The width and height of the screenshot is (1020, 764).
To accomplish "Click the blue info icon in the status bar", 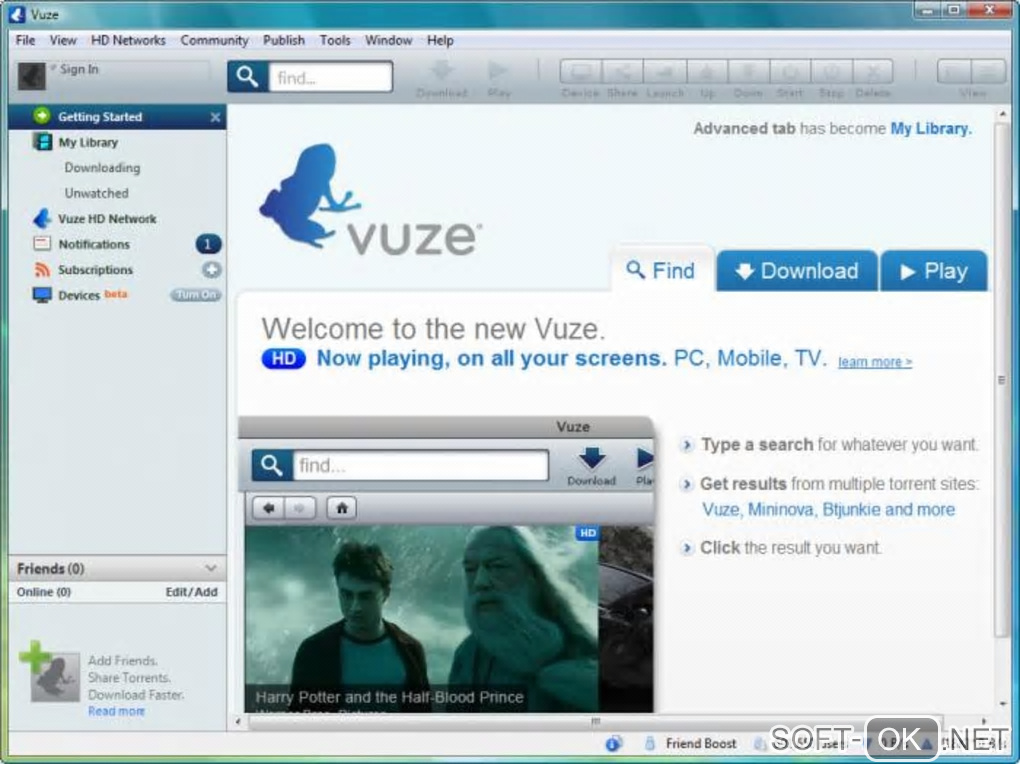I will click(613, 743).
